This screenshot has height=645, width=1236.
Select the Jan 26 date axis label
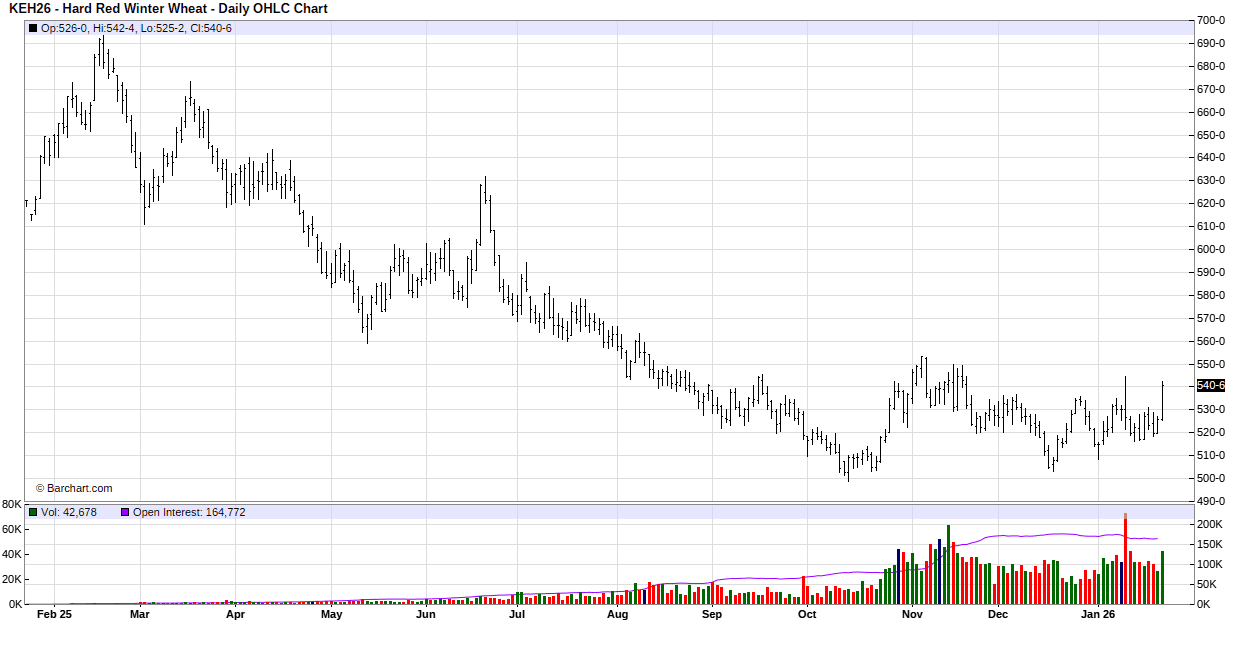(1098, 615)
